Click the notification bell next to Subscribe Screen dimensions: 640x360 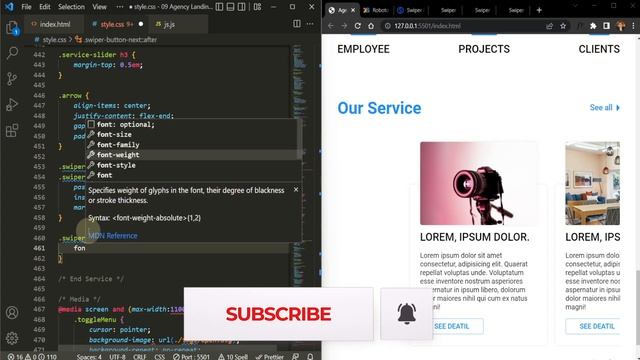(407, 313)
